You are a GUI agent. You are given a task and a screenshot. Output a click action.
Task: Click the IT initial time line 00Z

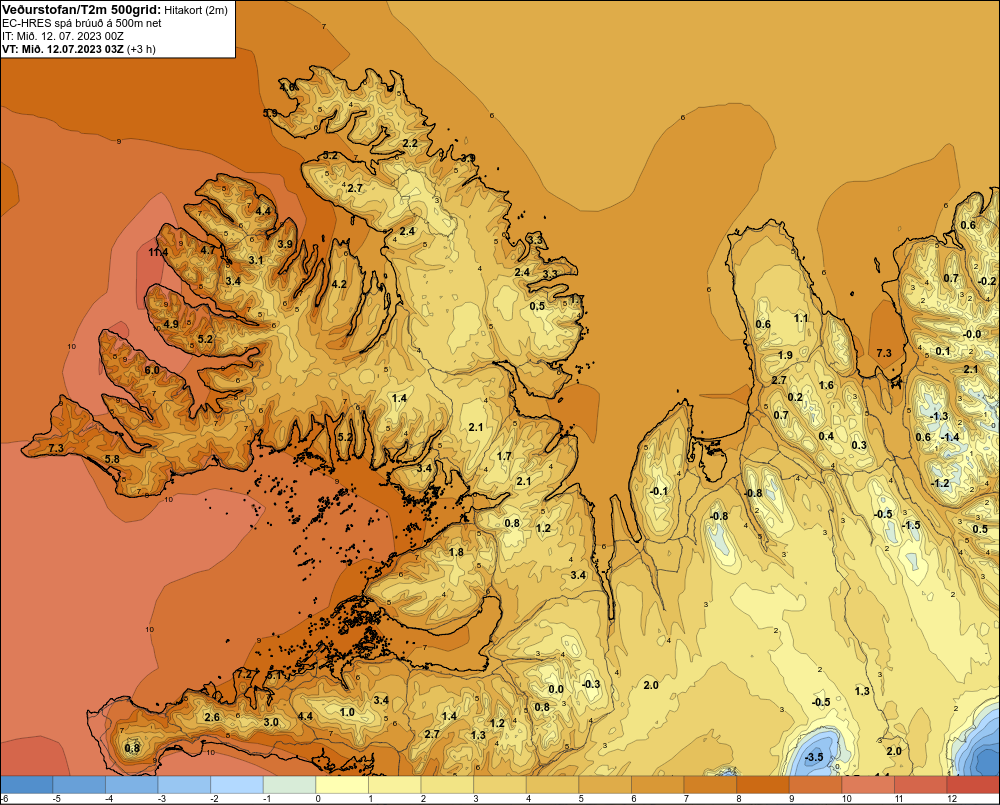pyautogui.click(x=62, y=36)
